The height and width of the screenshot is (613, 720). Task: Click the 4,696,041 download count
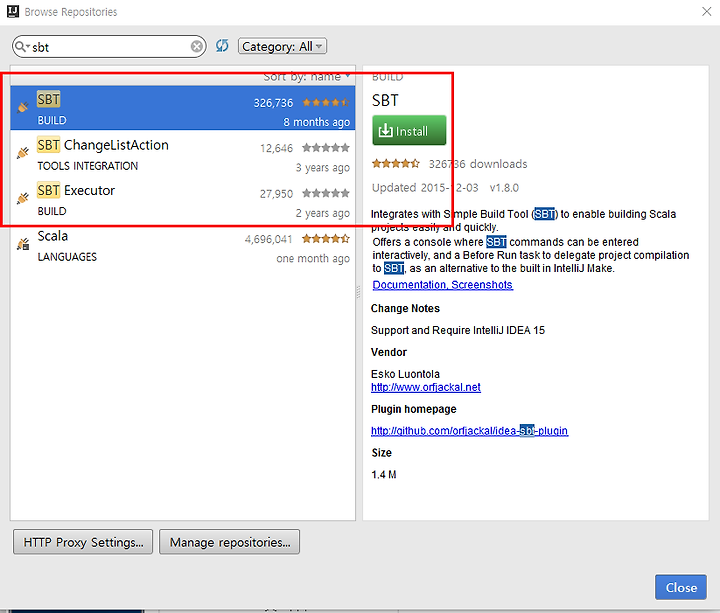(x=269, y=239)
